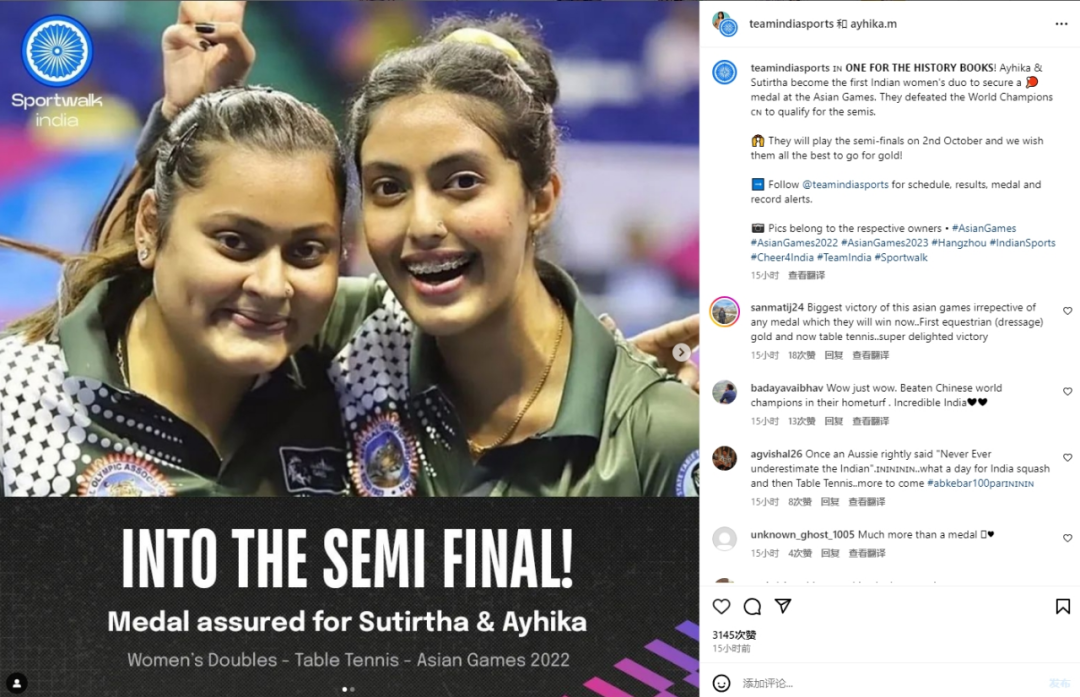
Task: View translation of the post caption
Action: (806, 275)
